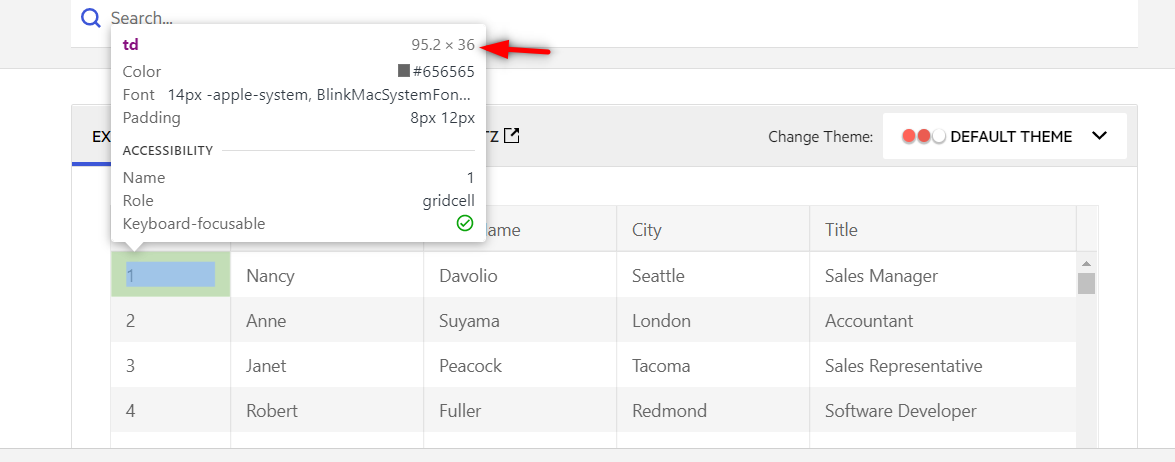
Task: Click the external link icon on the tab
Action: tap(511, 135)
